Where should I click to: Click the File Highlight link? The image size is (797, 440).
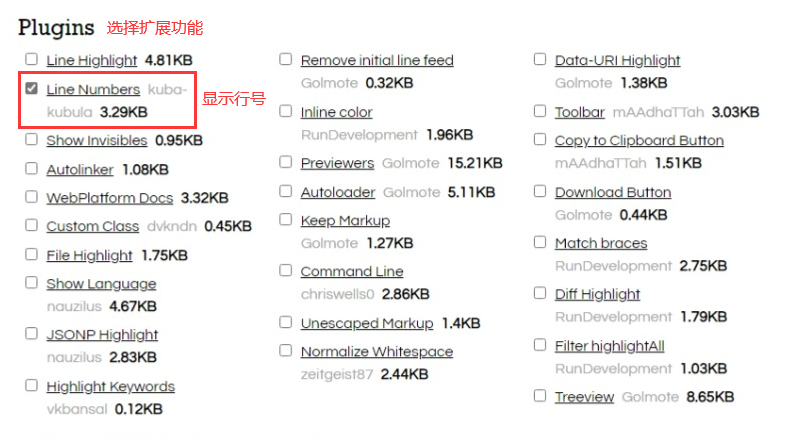point(89,255)
